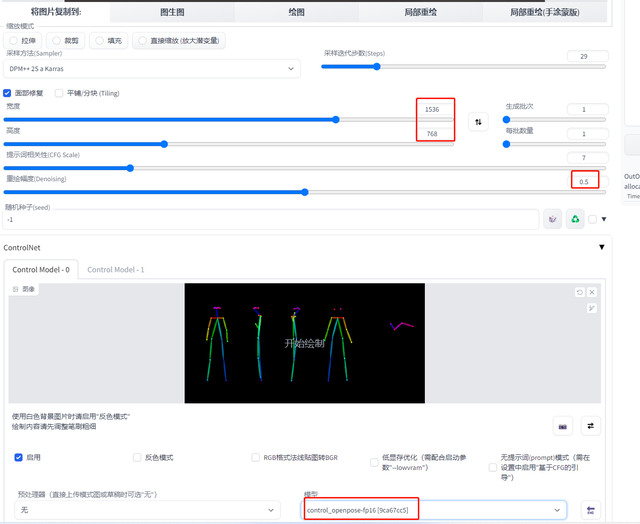Click the CFG Scale value field 7
The height and width of the screenshot is (524, 640).
pos(587,158)
